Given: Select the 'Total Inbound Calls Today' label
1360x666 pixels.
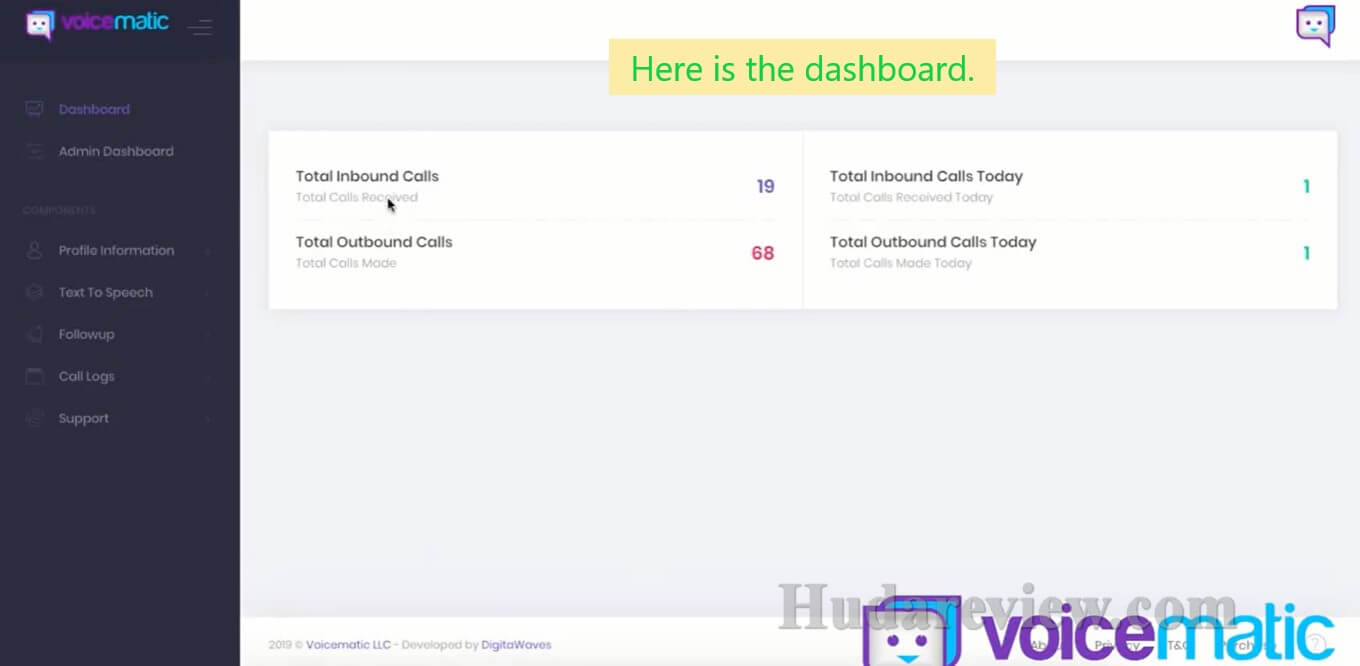Looking at the screenshot, I should (x=926, y=176).
